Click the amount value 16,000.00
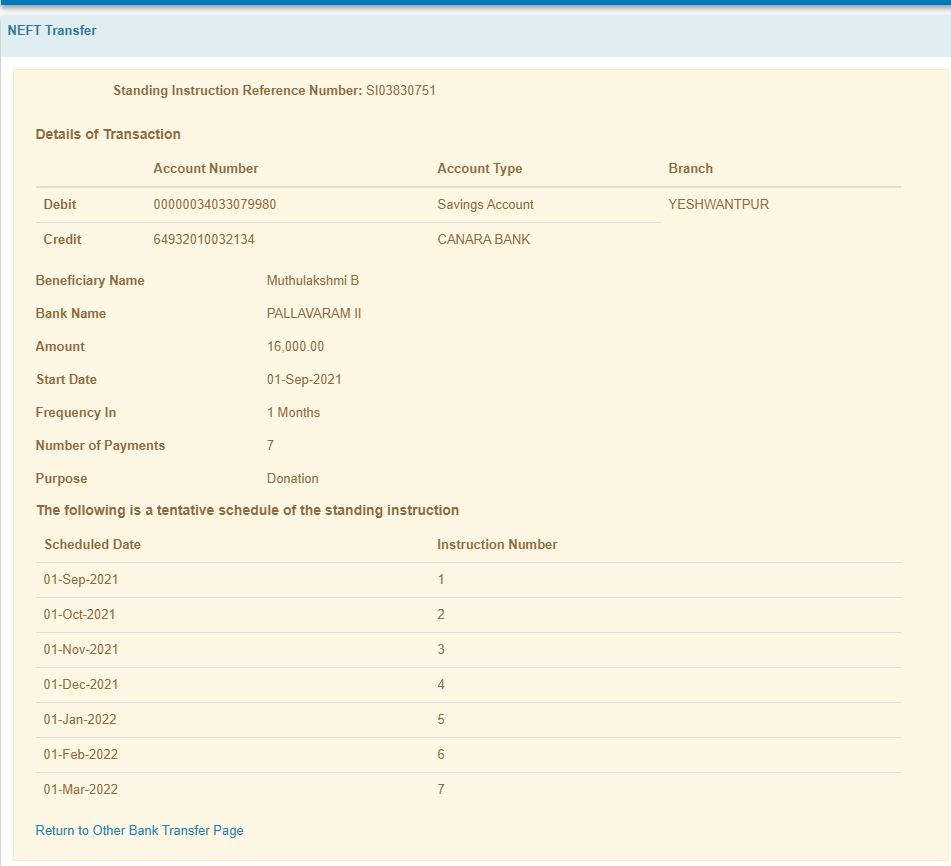This screenshot has height=866, width=951. (x=295, y=347)
